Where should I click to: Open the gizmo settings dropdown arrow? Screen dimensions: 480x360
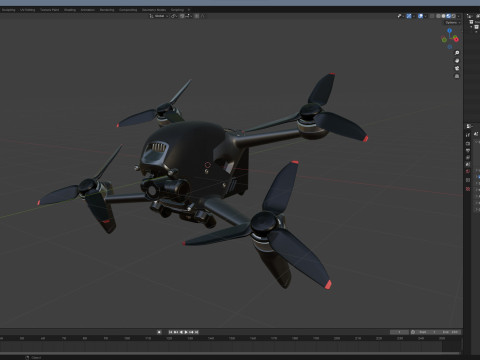(414, 16)
